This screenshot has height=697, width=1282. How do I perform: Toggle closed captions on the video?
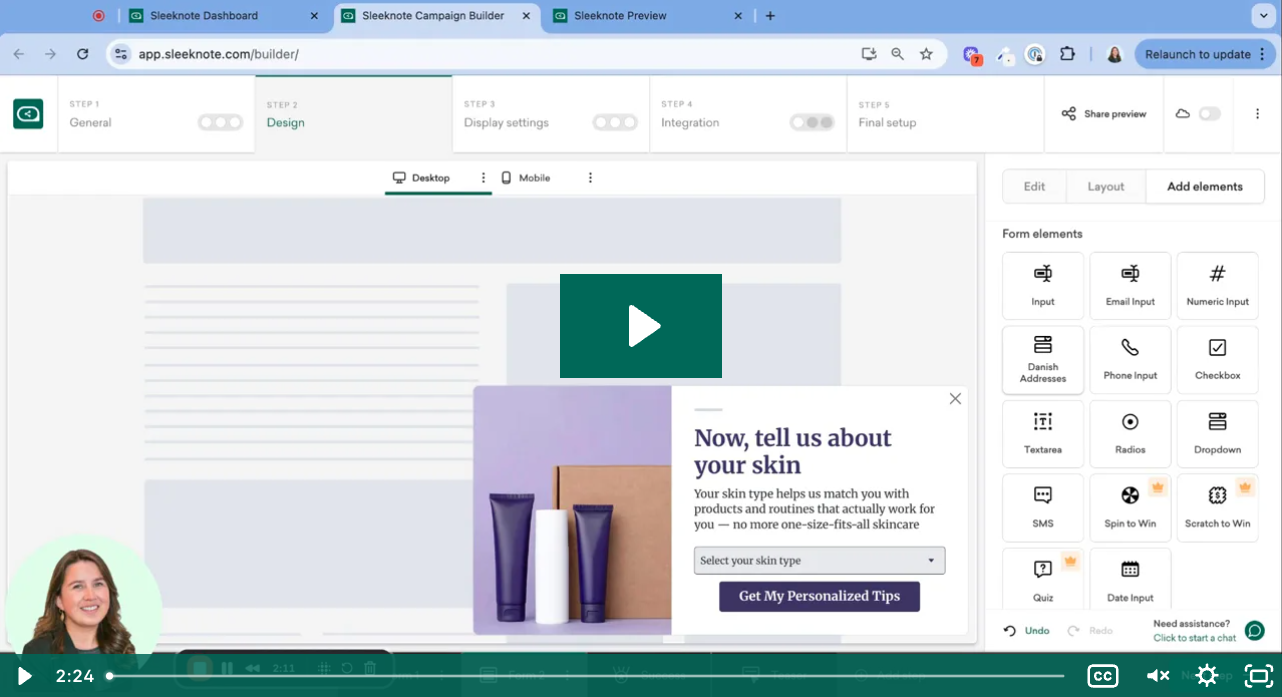tap(1102, 676)
